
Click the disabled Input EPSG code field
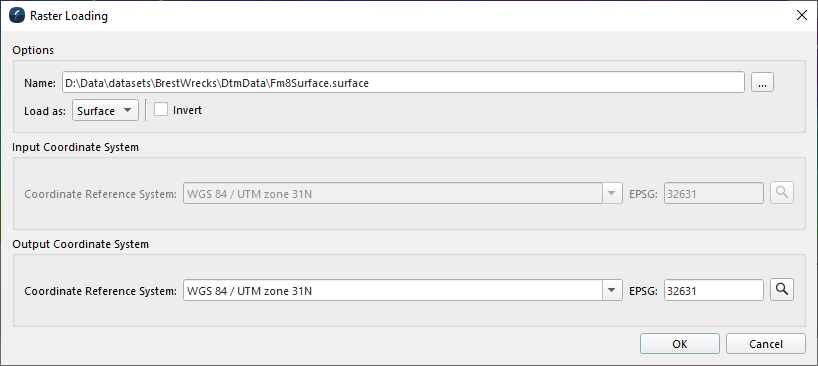click(714, 193)
